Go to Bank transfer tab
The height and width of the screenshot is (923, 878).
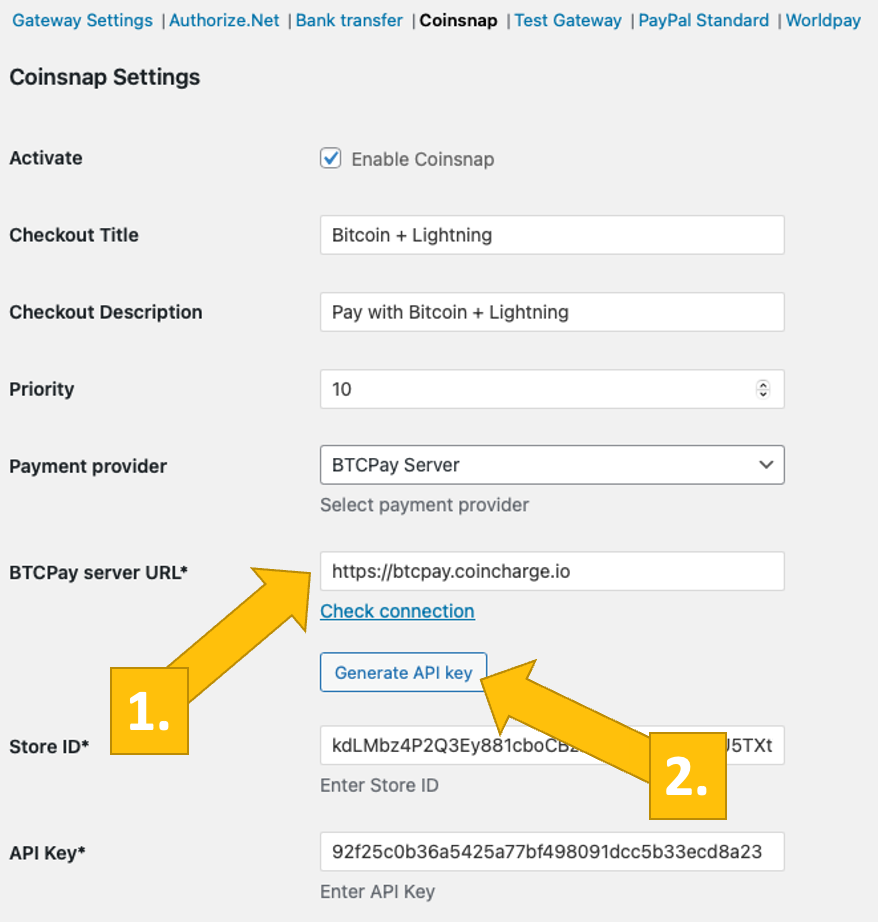pyautogui.click(x=349, y=20)
